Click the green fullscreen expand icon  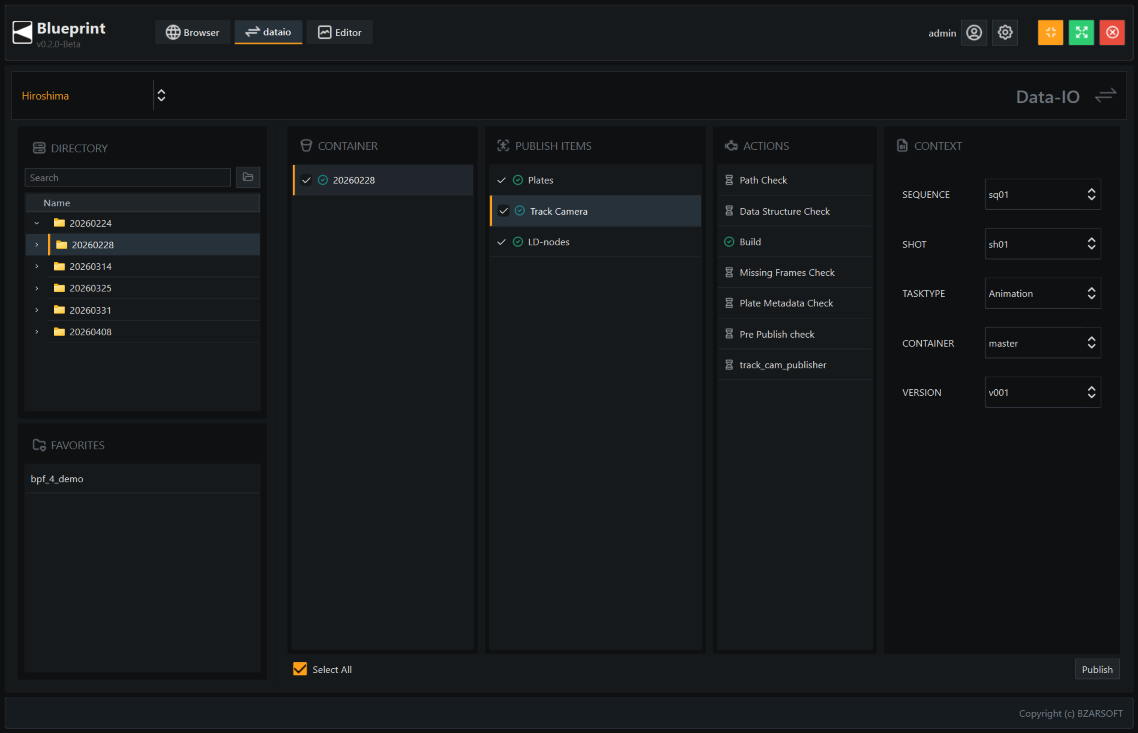tap(1081, 33)
